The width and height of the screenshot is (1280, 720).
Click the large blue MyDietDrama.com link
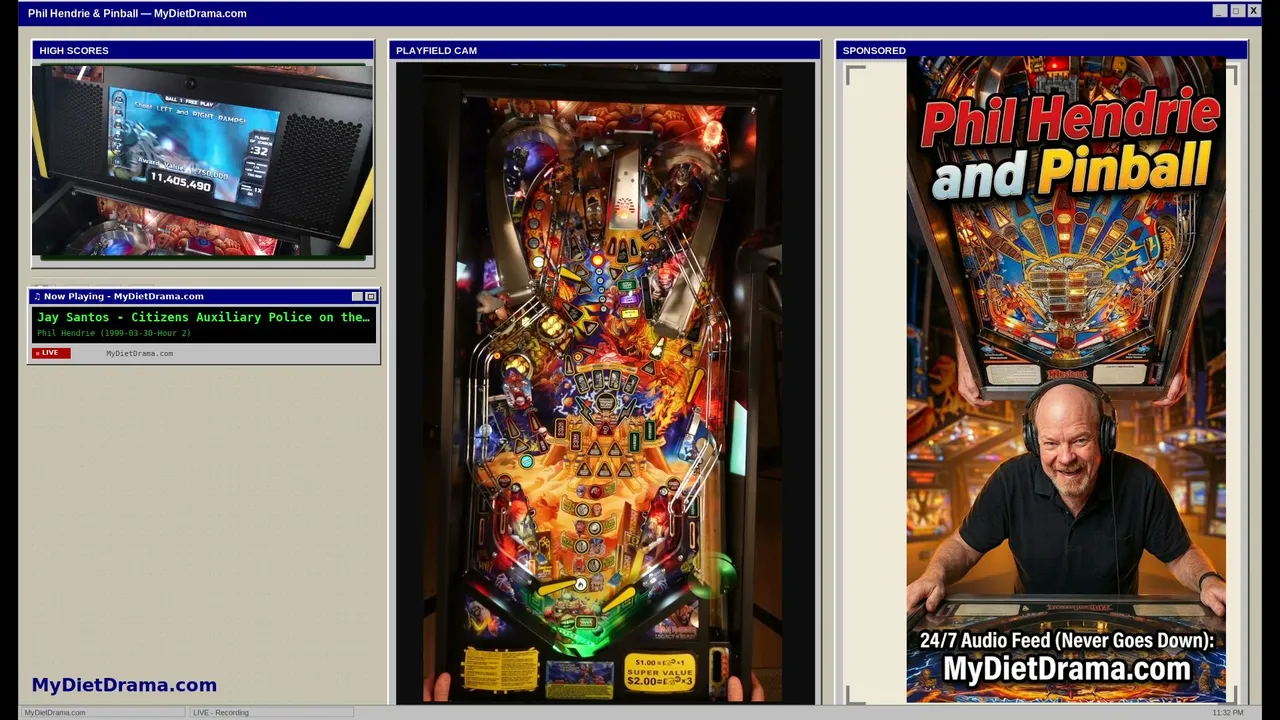point(124,685)
